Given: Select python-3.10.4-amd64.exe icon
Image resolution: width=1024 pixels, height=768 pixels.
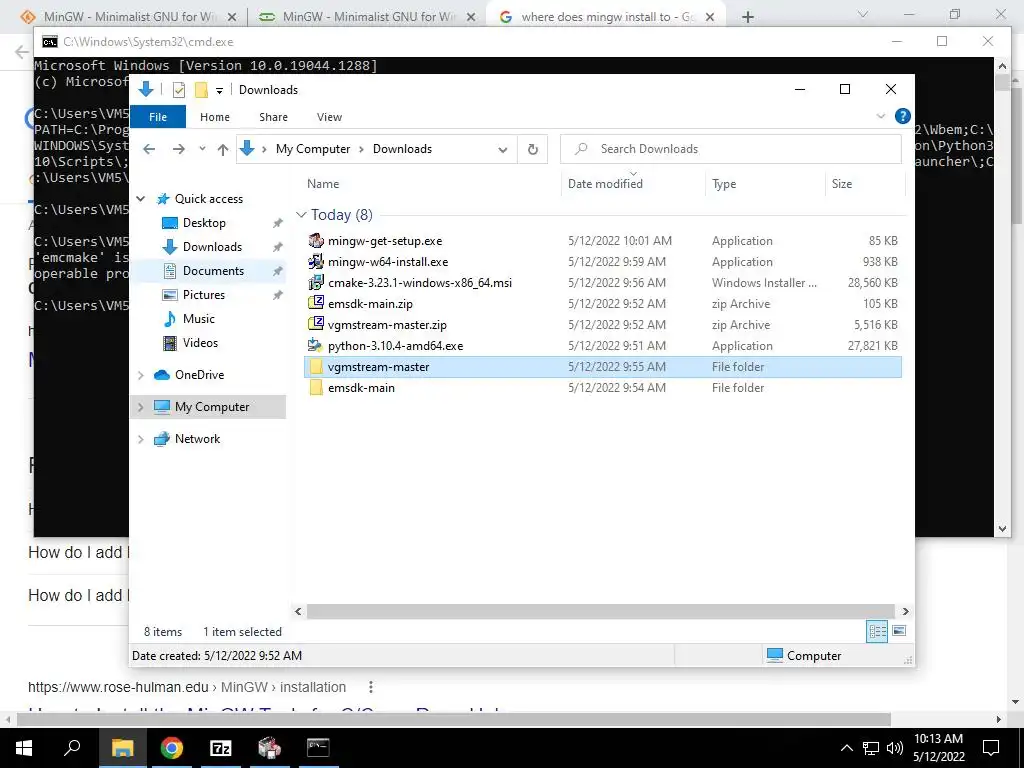Looking at the screenshot, I should tap(316, 345).
